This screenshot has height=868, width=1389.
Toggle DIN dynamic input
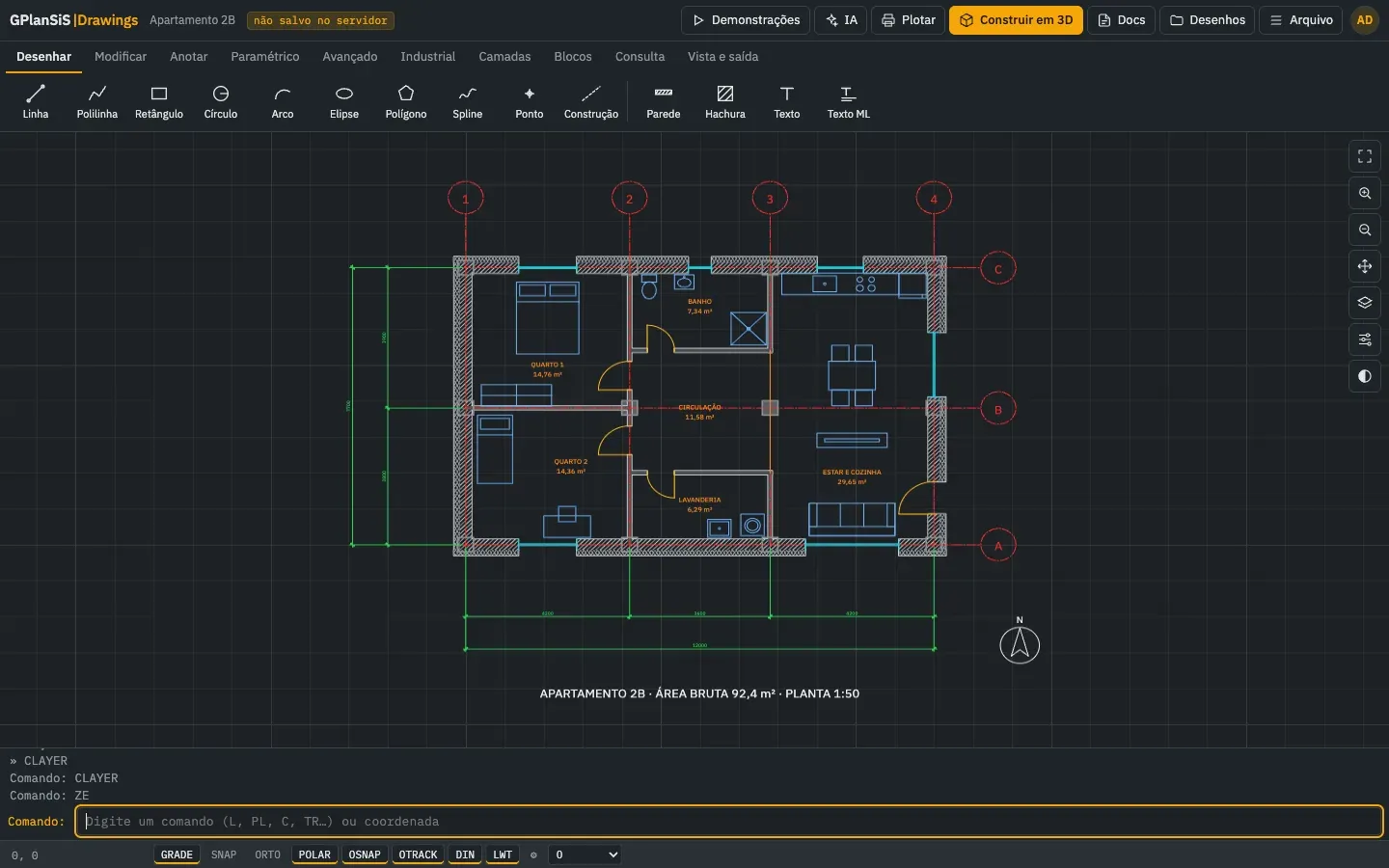point(465,854)
